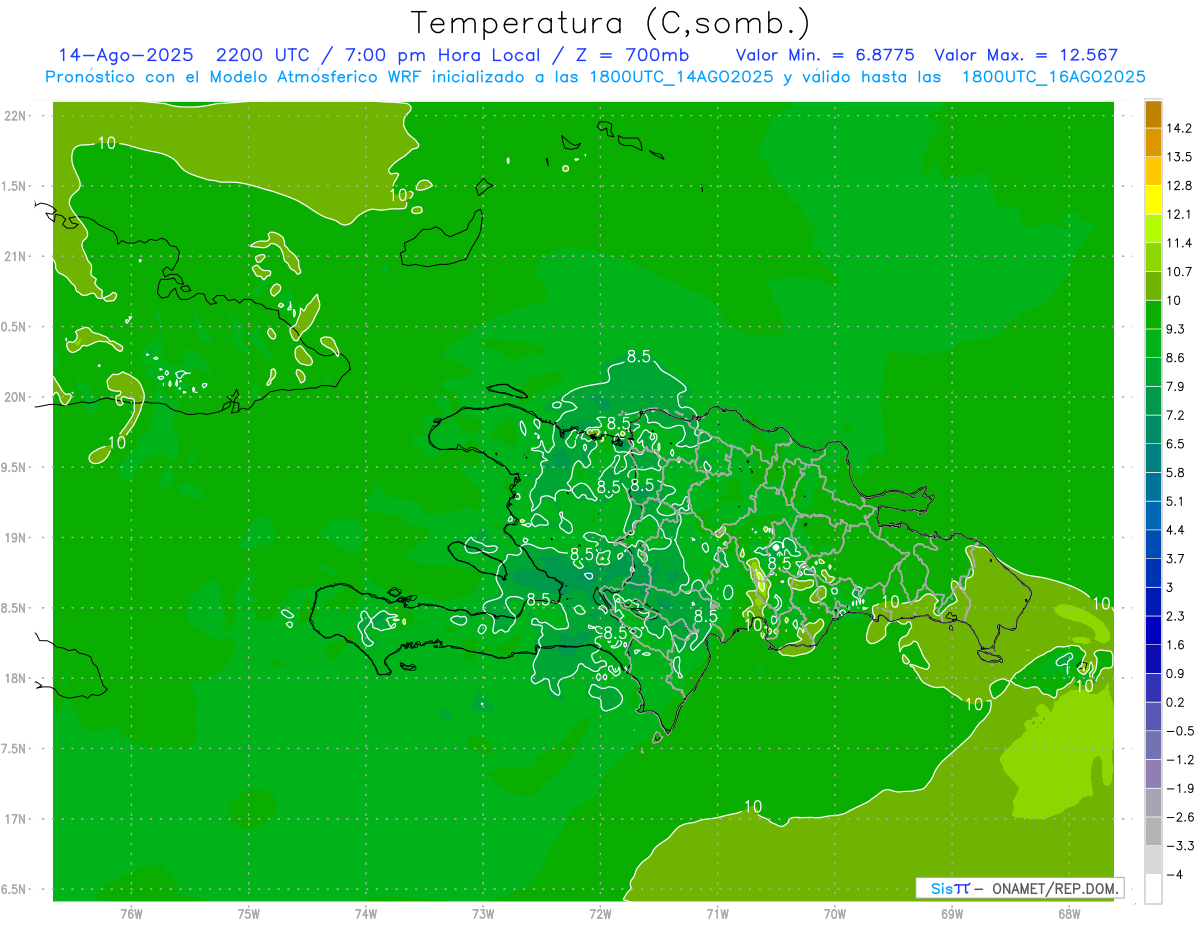Viewport: 1200px width, 927px height.
Task: Click the "68W" longitude axis label
Action: 1069,914
